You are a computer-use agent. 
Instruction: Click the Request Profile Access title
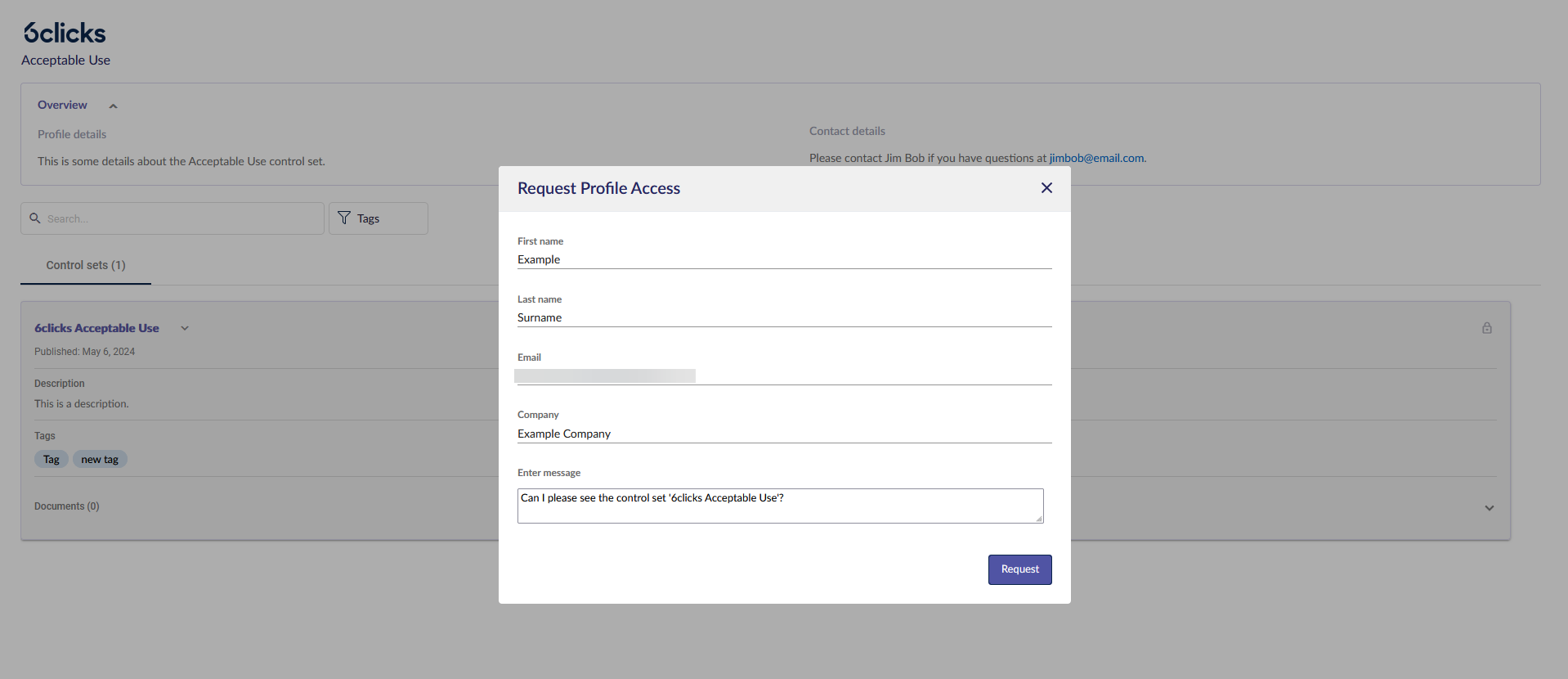(x=598, y=188)
